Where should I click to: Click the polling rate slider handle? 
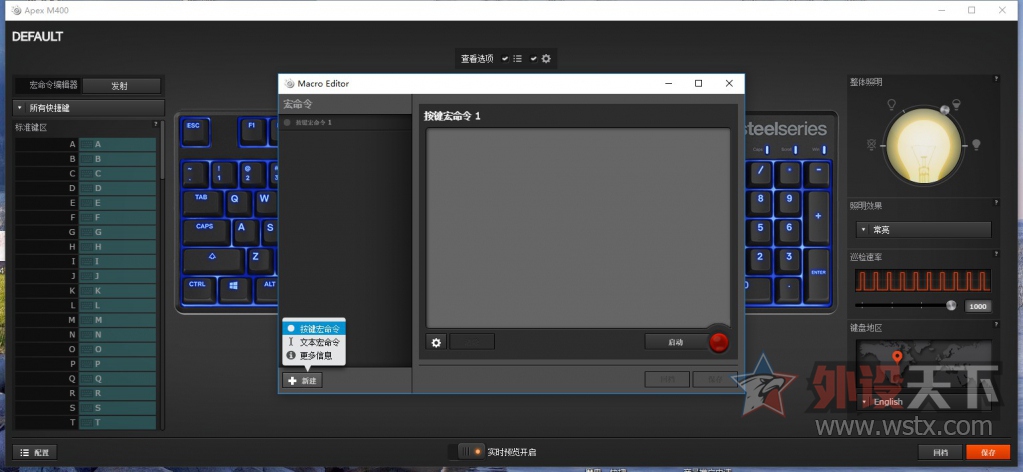coord(951,306)
